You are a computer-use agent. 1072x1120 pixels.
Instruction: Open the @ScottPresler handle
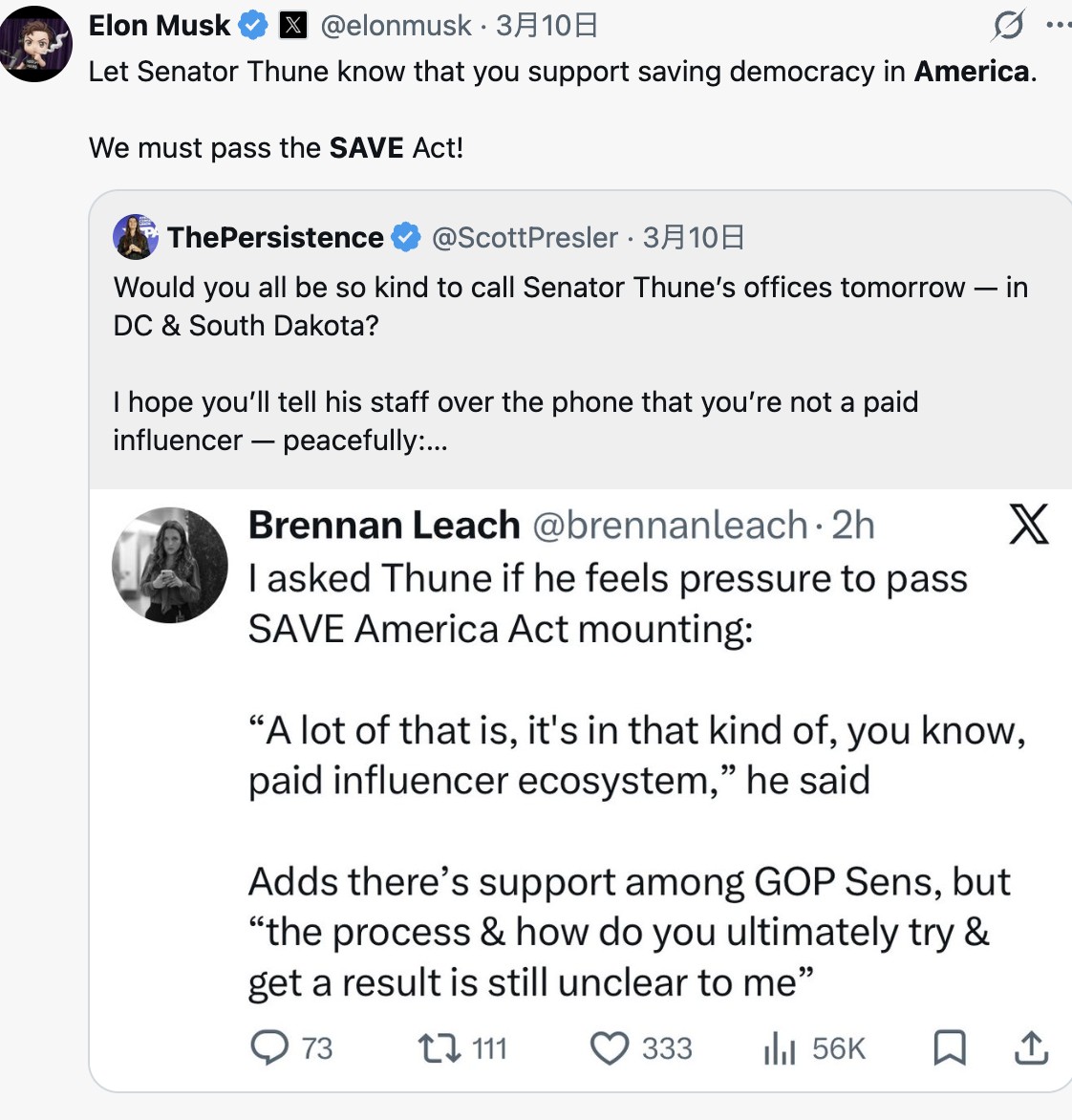coord(525,237)
